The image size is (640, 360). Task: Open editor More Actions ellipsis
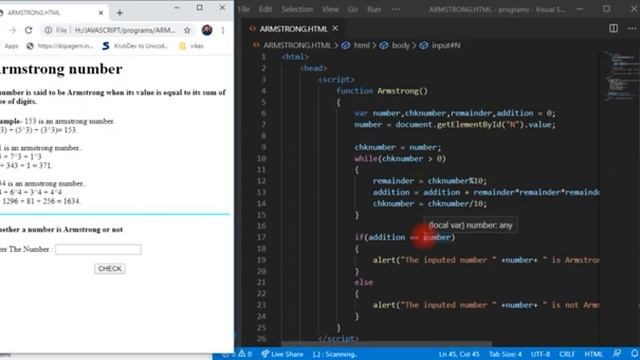coord(632,28)
